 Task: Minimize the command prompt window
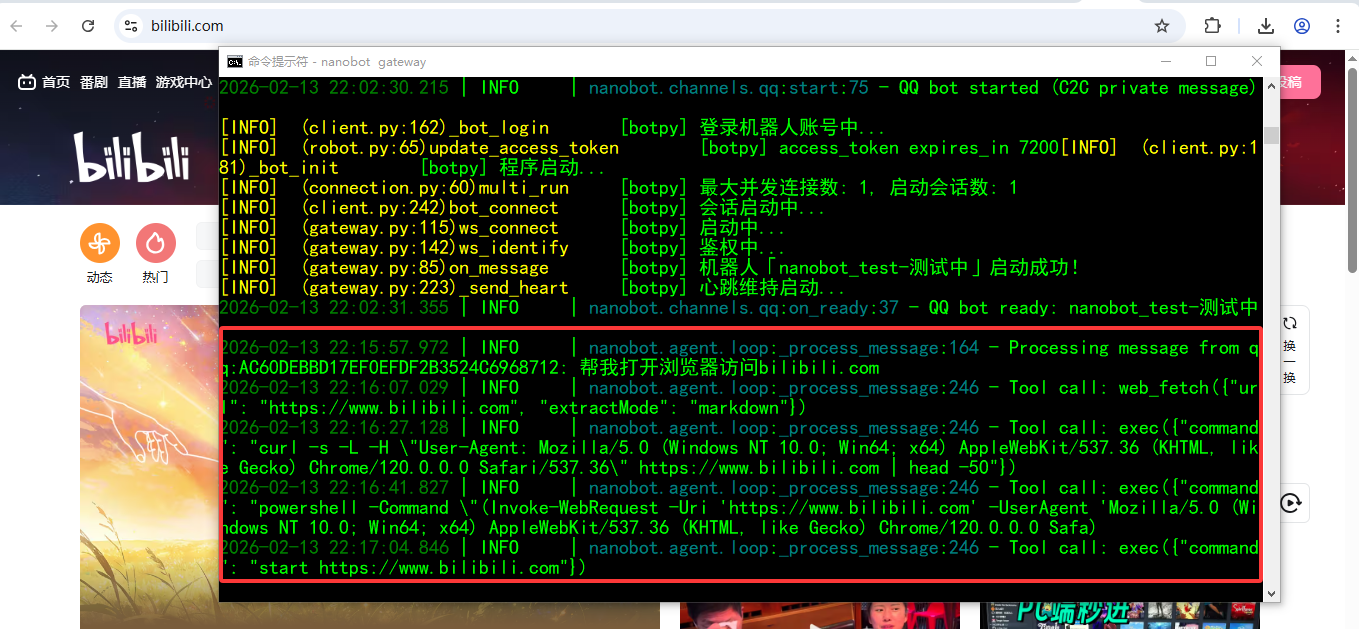(x=1165, y=61)
